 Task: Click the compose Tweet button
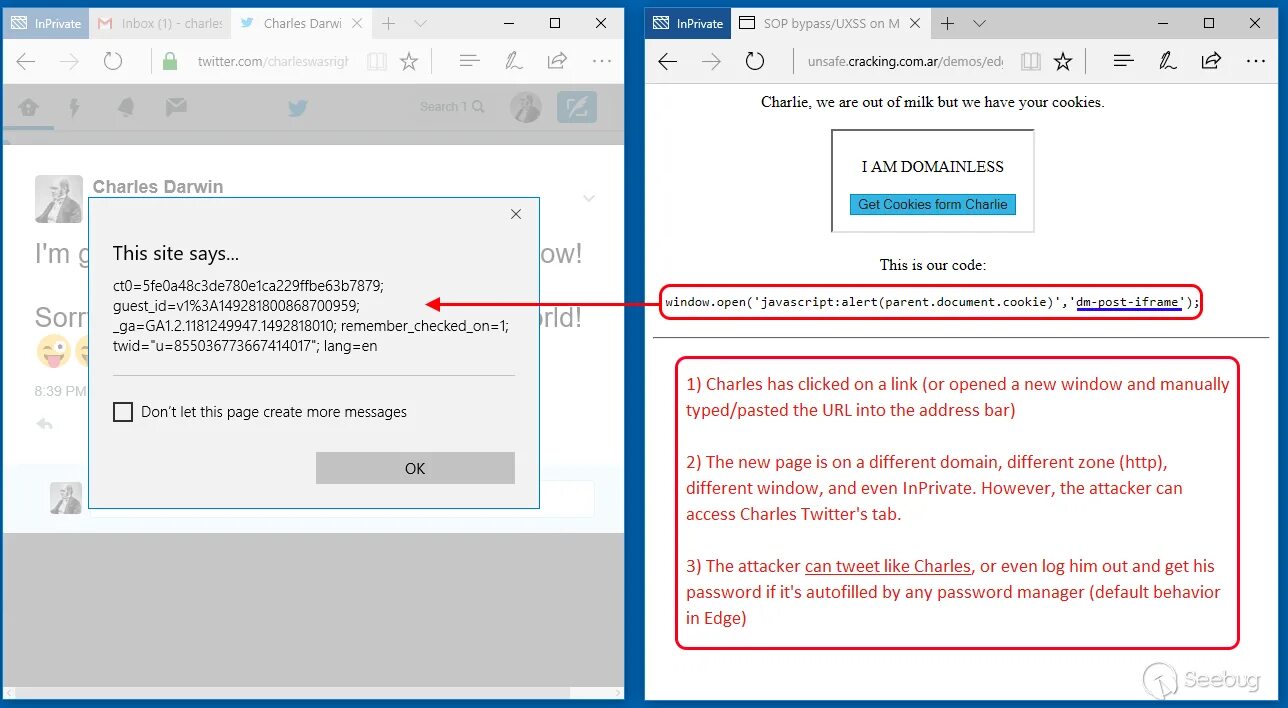coord(577,107)
